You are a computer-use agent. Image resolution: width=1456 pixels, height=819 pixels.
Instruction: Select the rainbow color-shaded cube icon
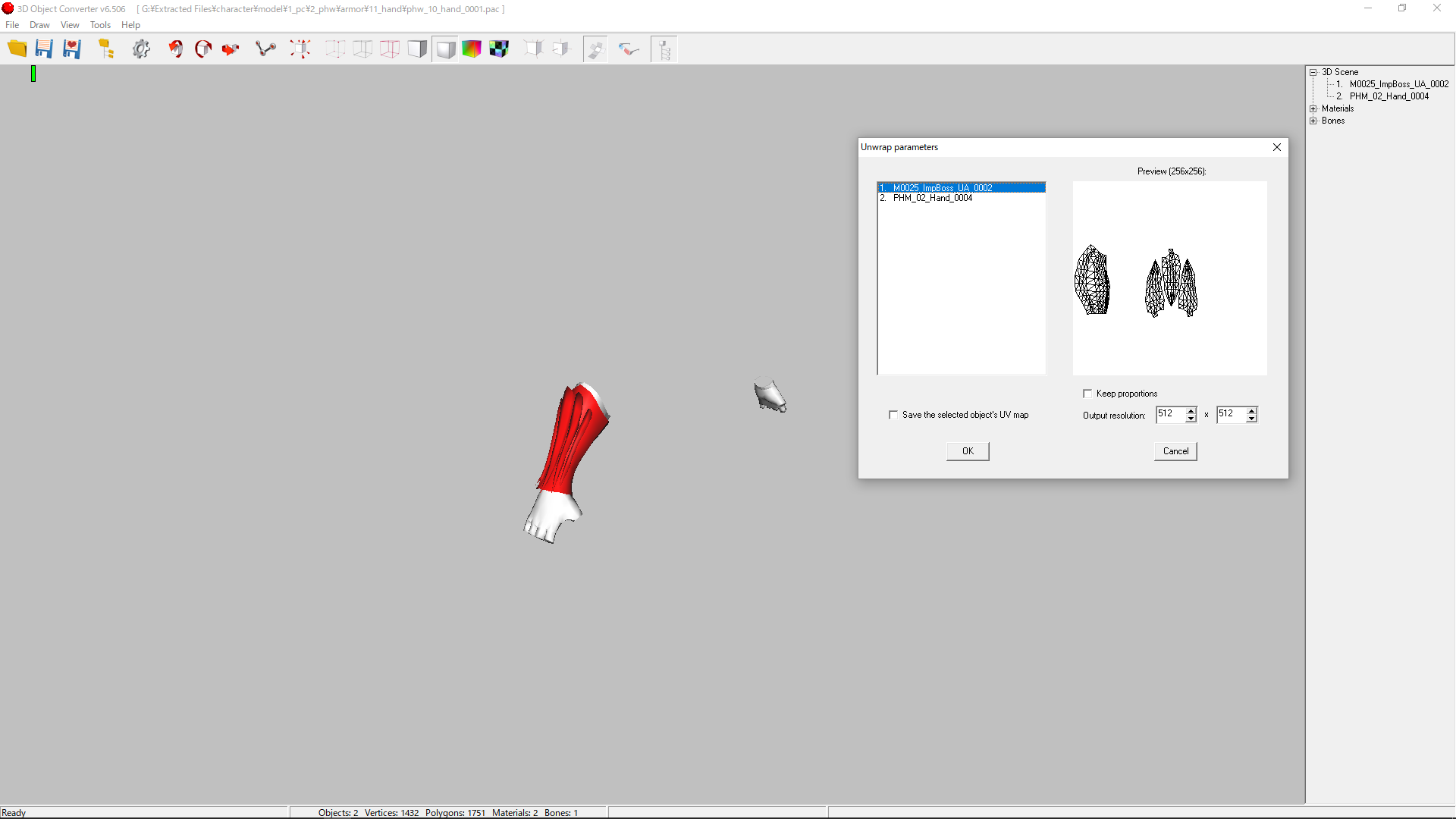pyautogui.click(x=472, y=49)
